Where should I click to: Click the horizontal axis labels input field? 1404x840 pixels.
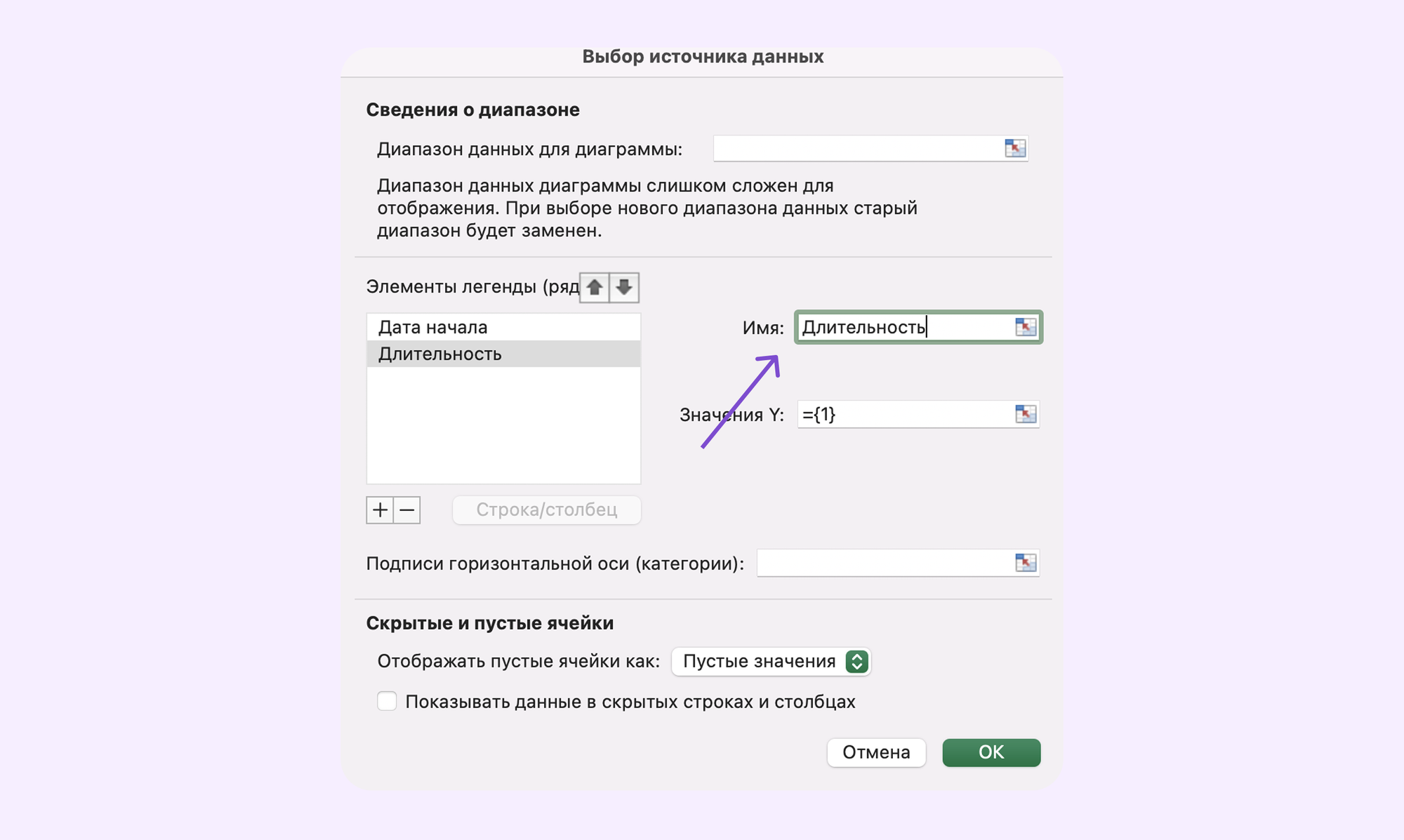tap(885, 562)
